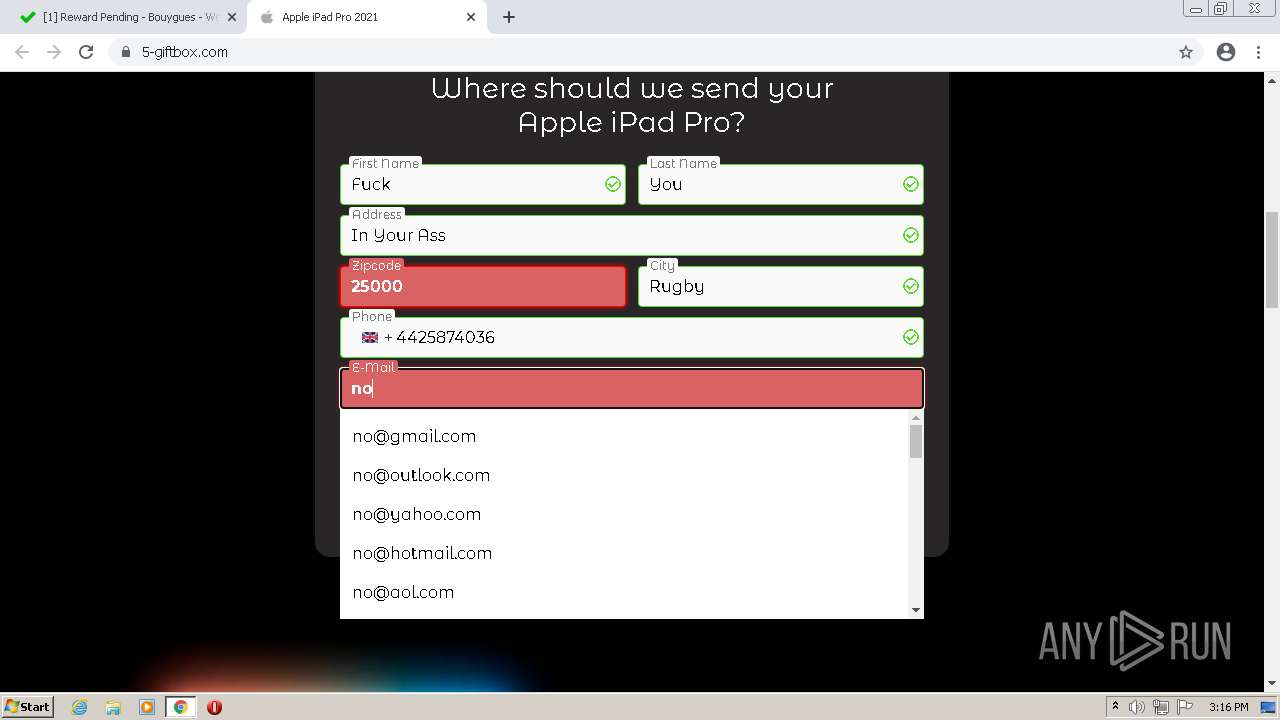Click the suggestion list scroll-down arrow
This screenshot has width=1280, height=720.
click(916, 610)
